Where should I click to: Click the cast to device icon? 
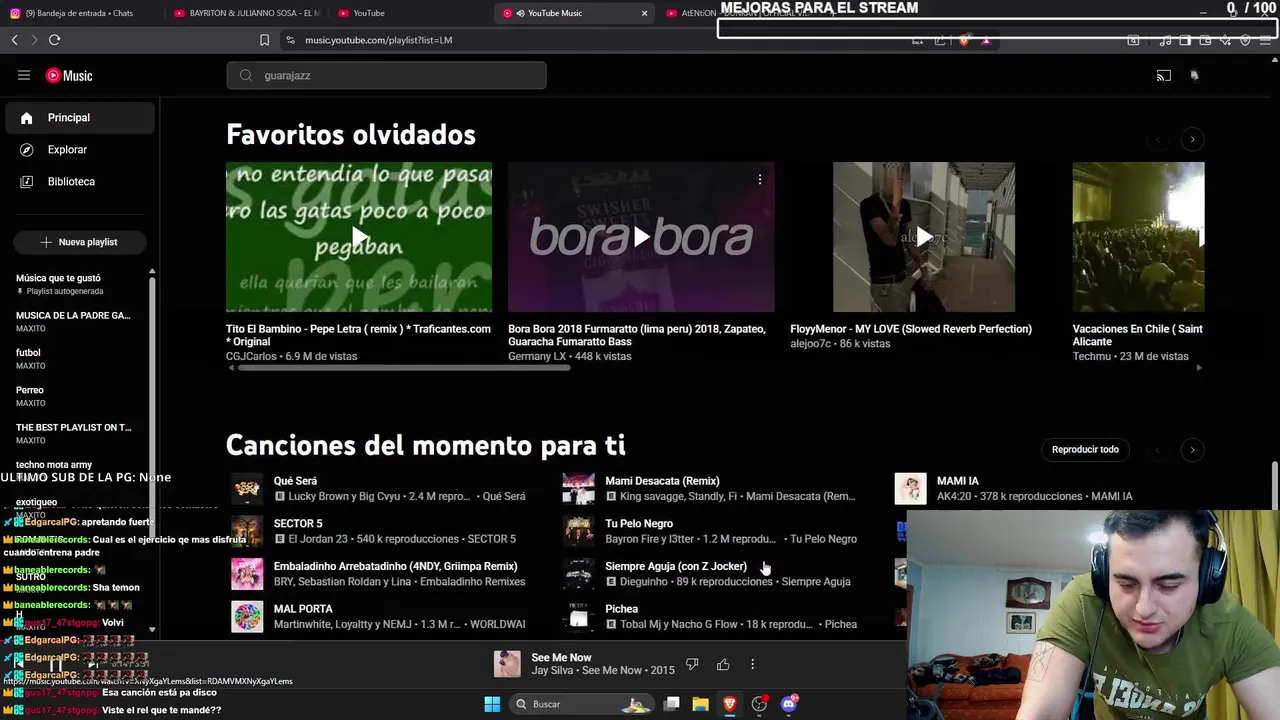tap(1164, 75)
